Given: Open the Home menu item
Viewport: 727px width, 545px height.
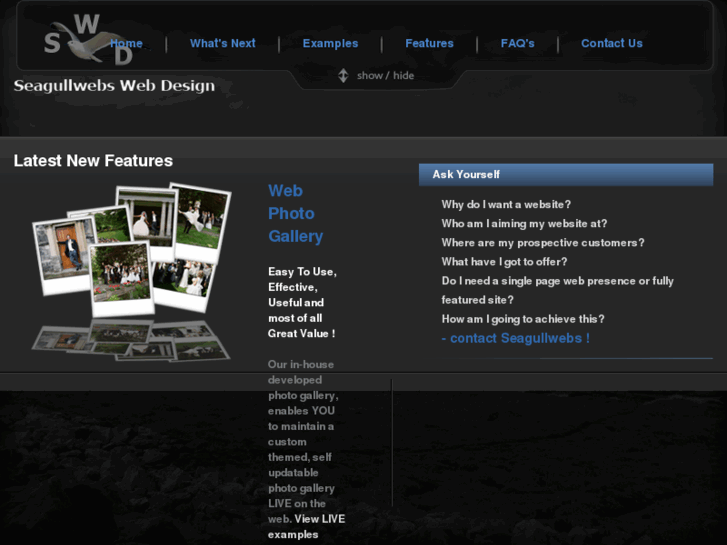Looking at the screenshot, I should pyautogui.click(x=127, y=44).
